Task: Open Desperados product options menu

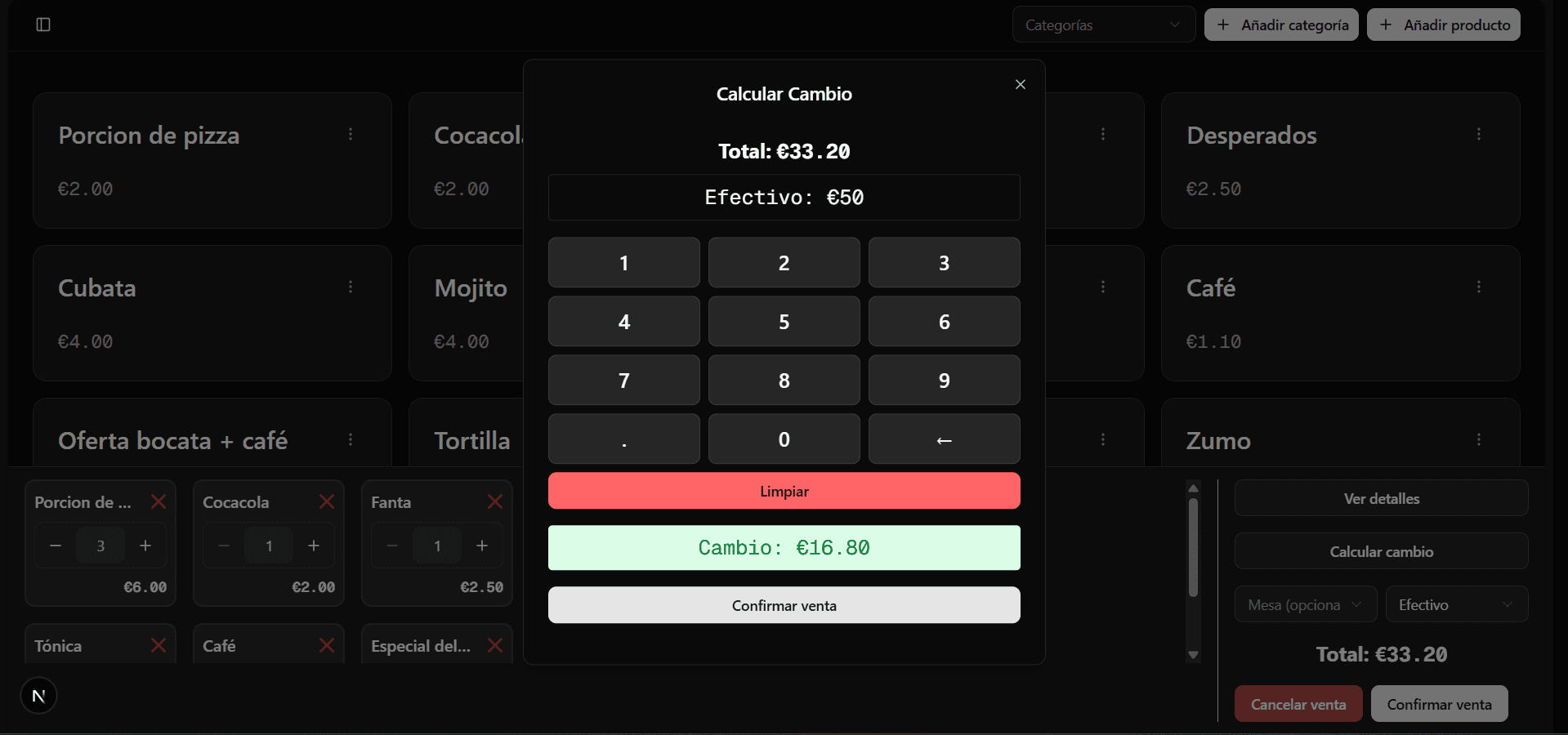Action: 1479,134
